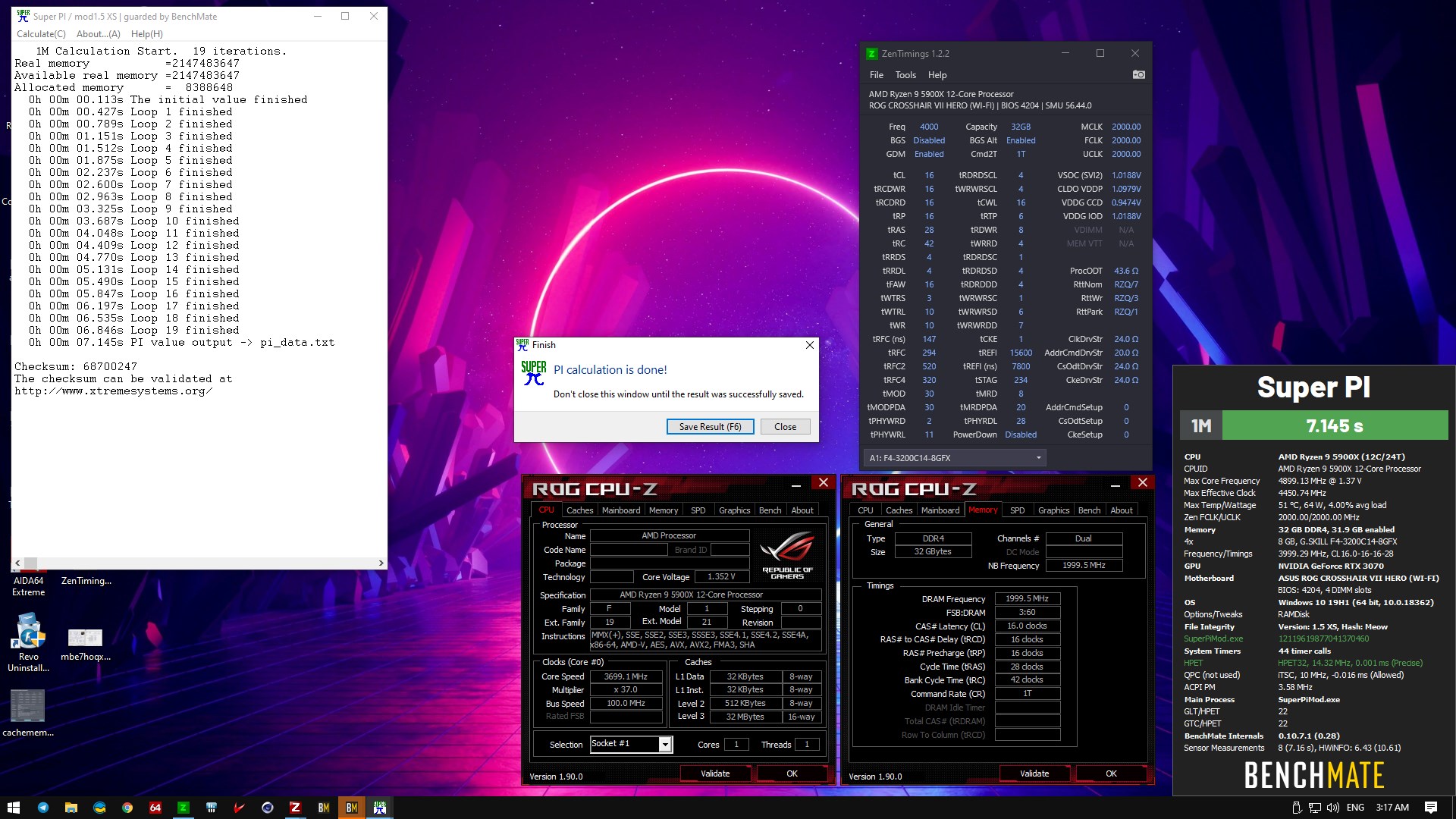
Task: Open the ZenTiming desktop shortcut
Action: point(86,581)
